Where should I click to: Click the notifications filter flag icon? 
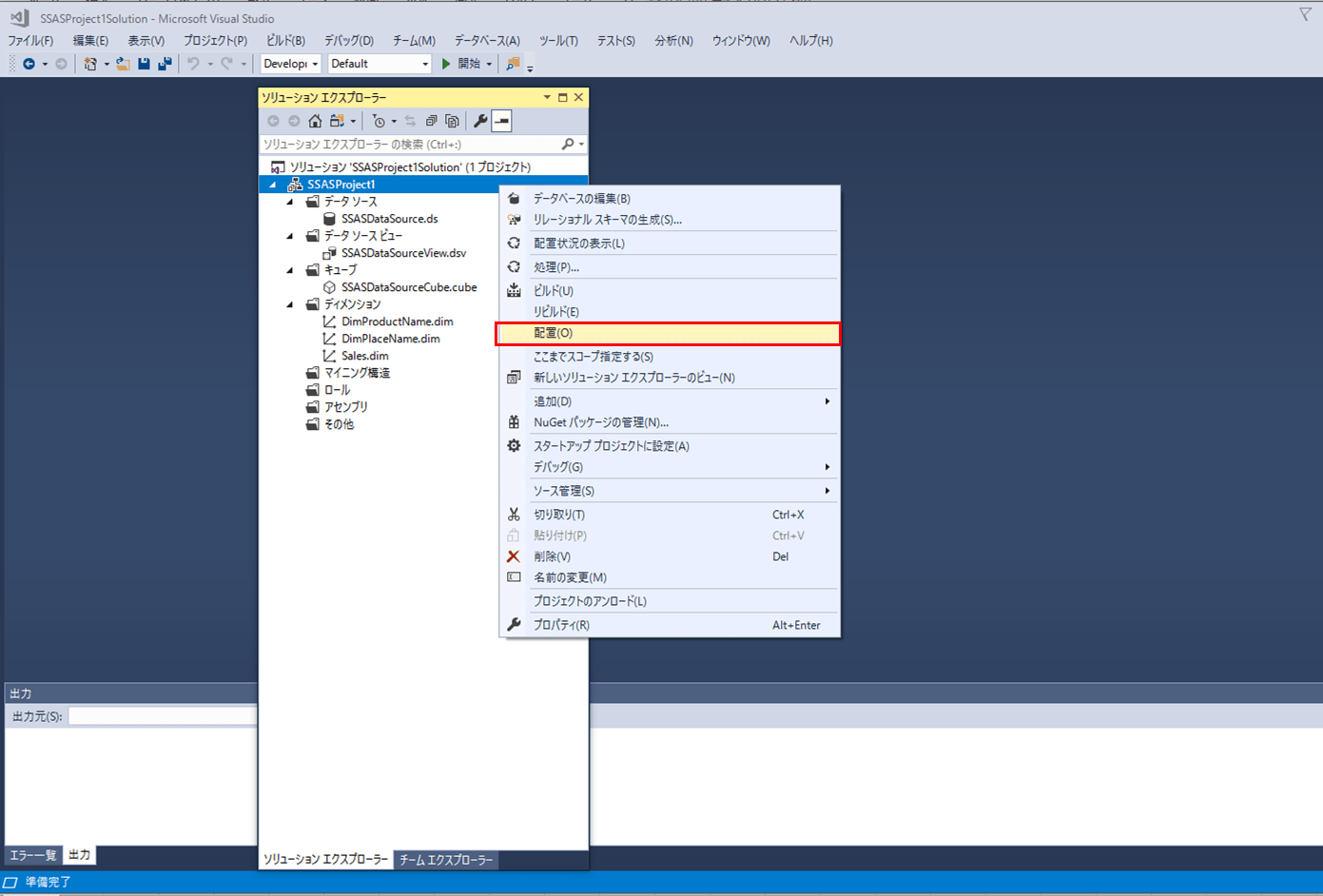point(1305,14)
